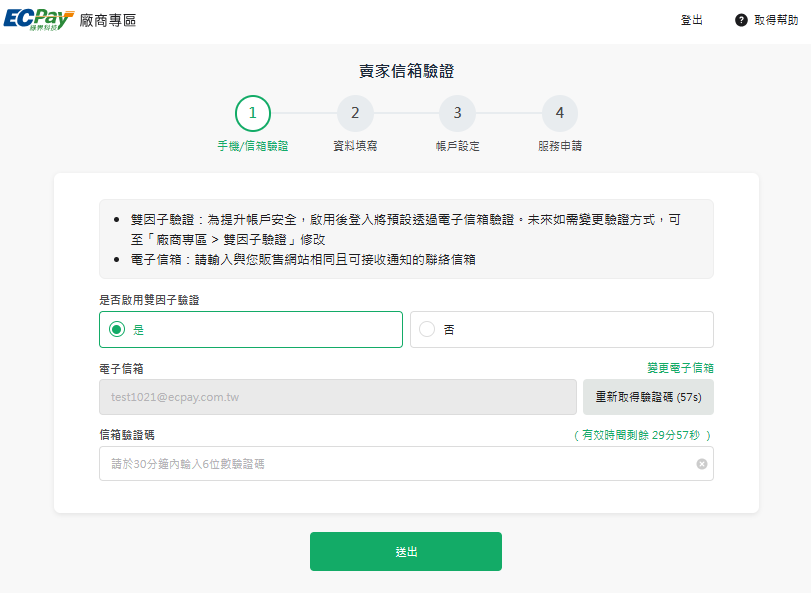Click the 資料填寫 step label
The width and height of the screenshot is (811, 593).
coord(355,146)
